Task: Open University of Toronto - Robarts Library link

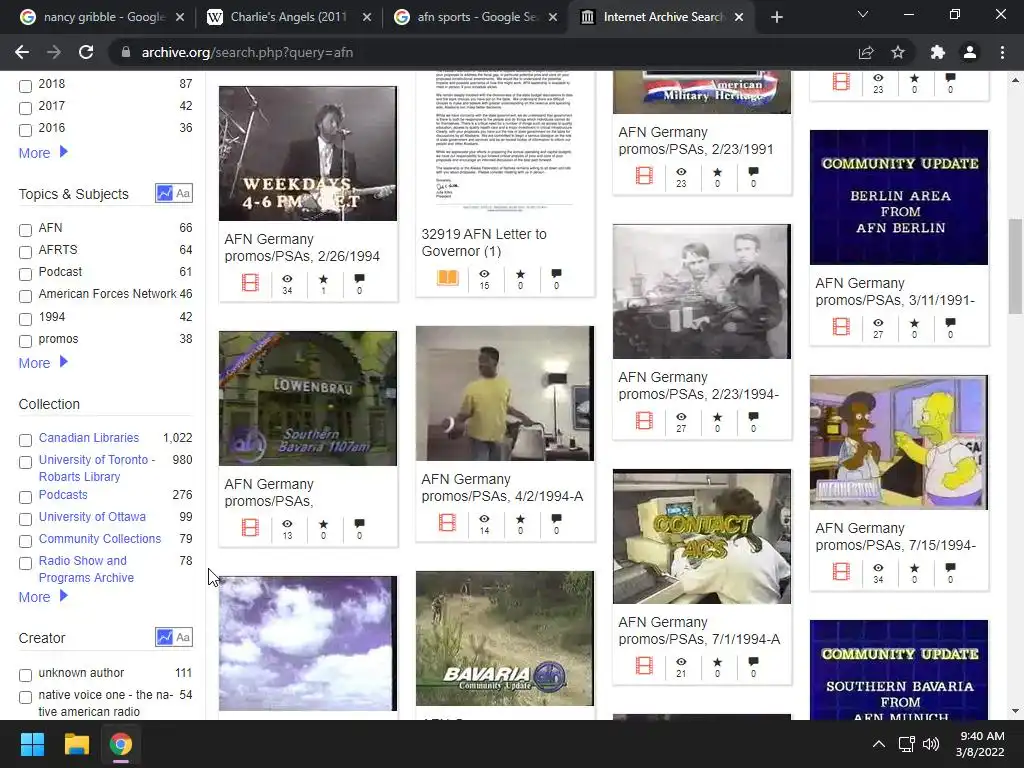Action: click(x=97, y=468)
